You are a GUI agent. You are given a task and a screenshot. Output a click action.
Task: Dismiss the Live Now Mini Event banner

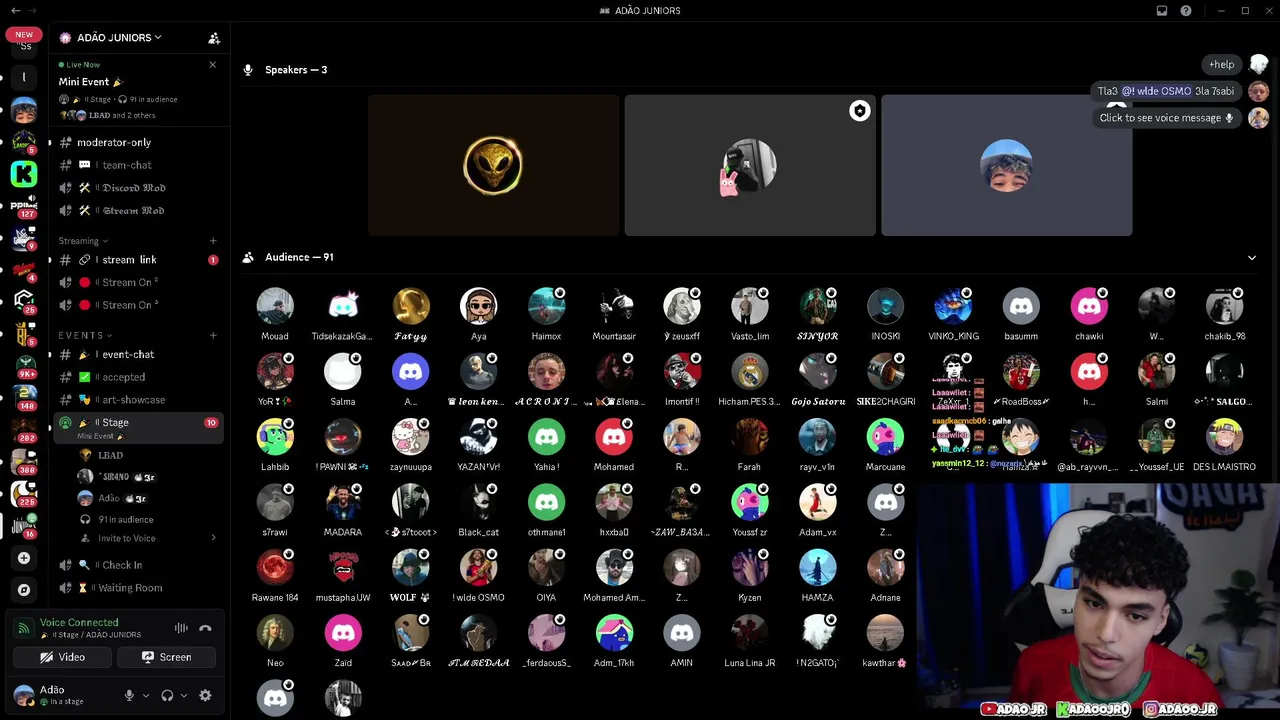pyautogui.click(x=212, y=65)
